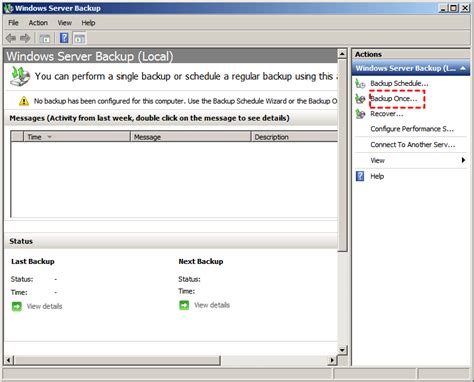This screenshot has width=474, height=382.
Task: View details of Next Backup
Action: [212, 305]
